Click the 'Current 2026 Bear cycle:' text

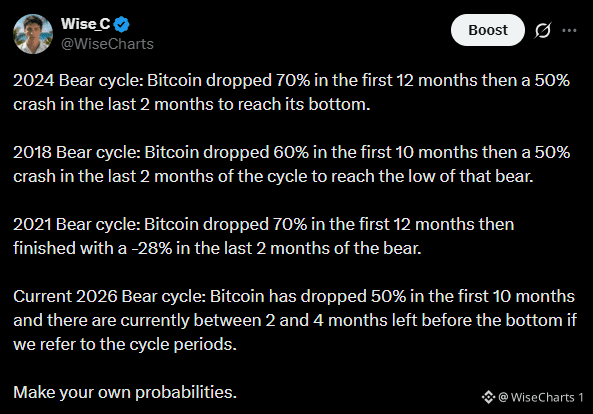pos(110,296)
